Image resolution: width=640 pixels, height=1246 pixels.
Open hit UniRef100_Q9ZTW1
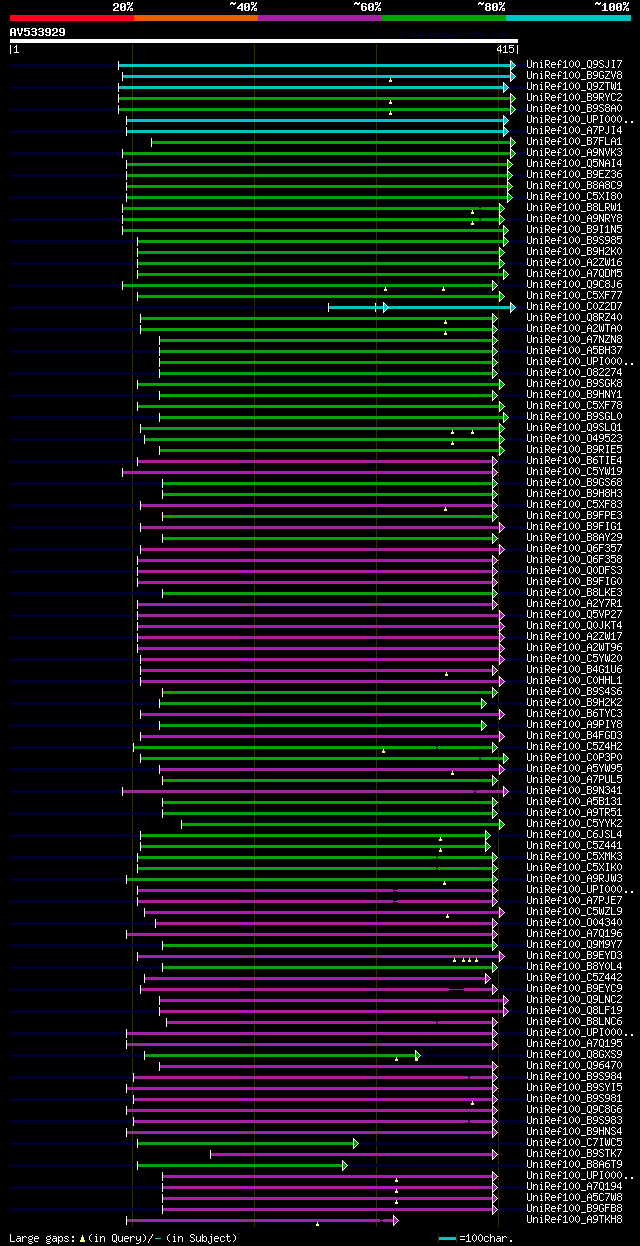(574, 86)
